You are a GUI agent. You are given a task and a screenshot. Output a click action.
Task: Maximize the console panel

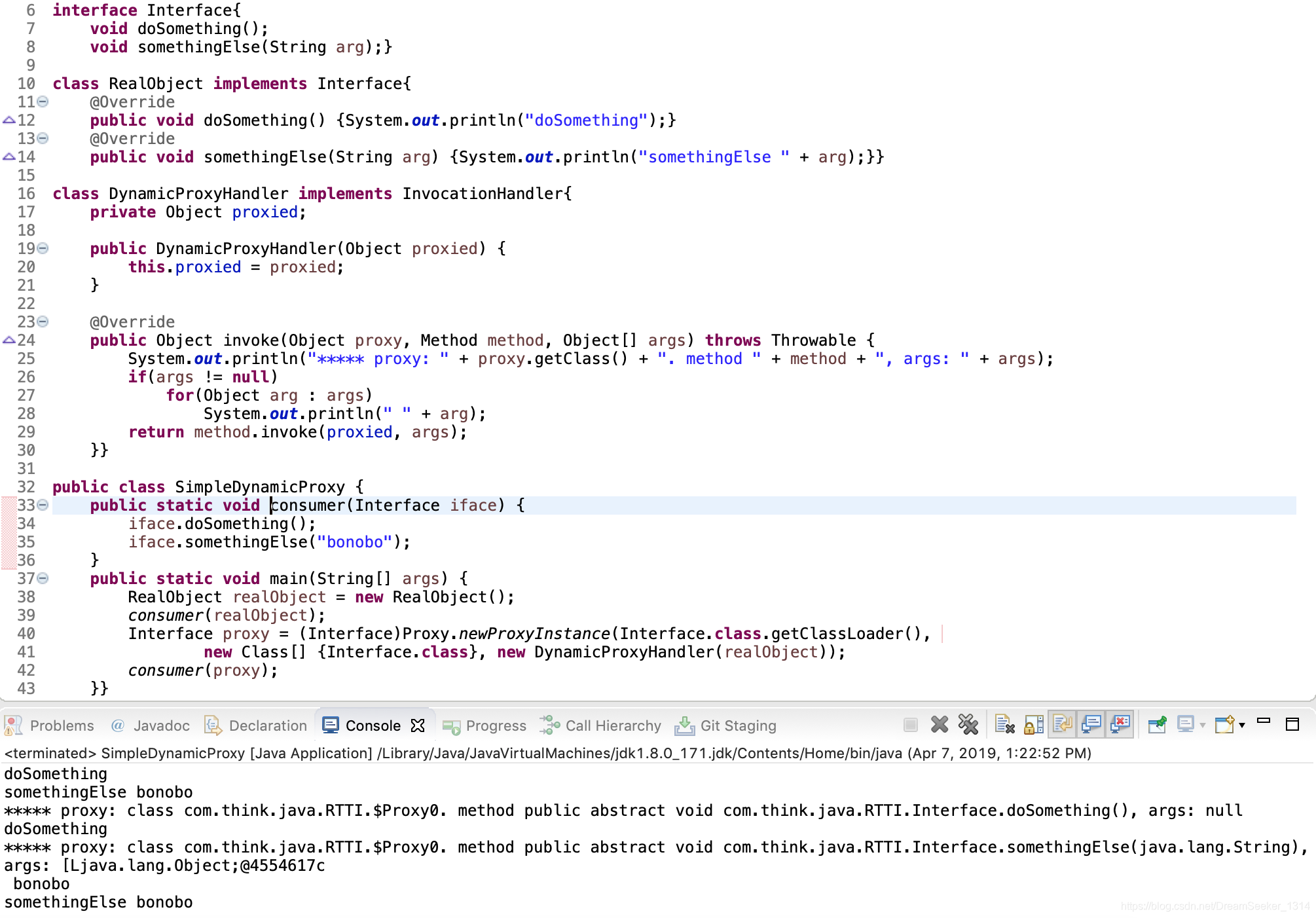1292,724
